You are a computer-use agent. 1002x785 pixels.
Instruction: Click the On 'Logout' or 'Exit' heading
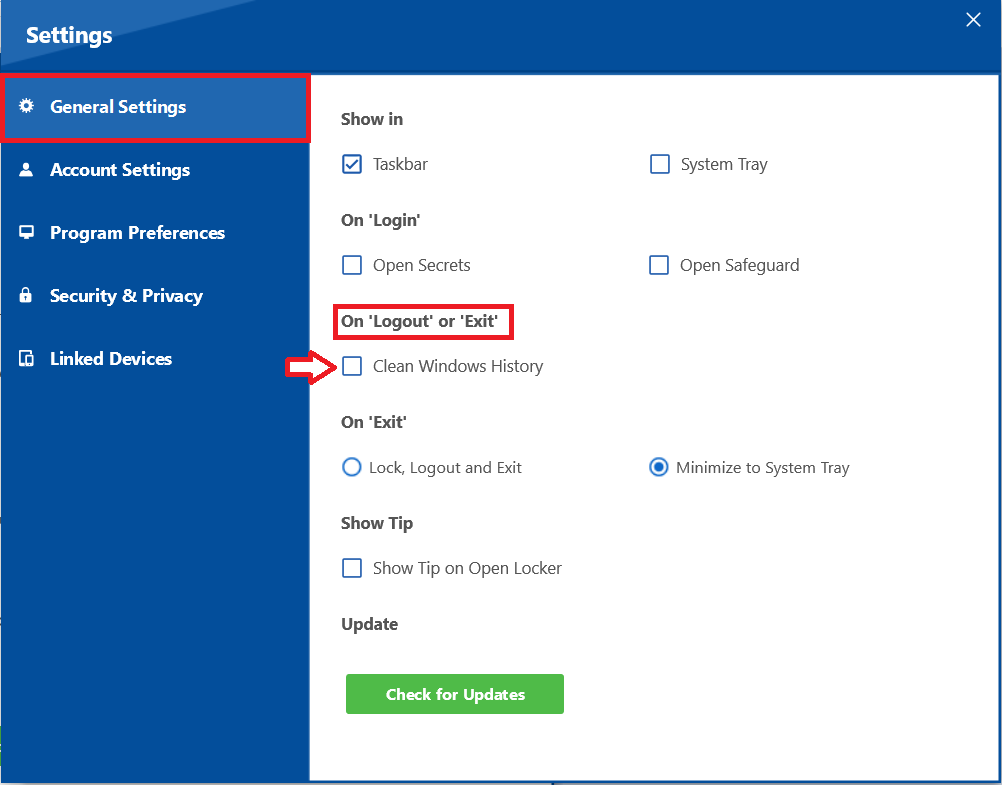pyautogui.click(x=419, y=321)
